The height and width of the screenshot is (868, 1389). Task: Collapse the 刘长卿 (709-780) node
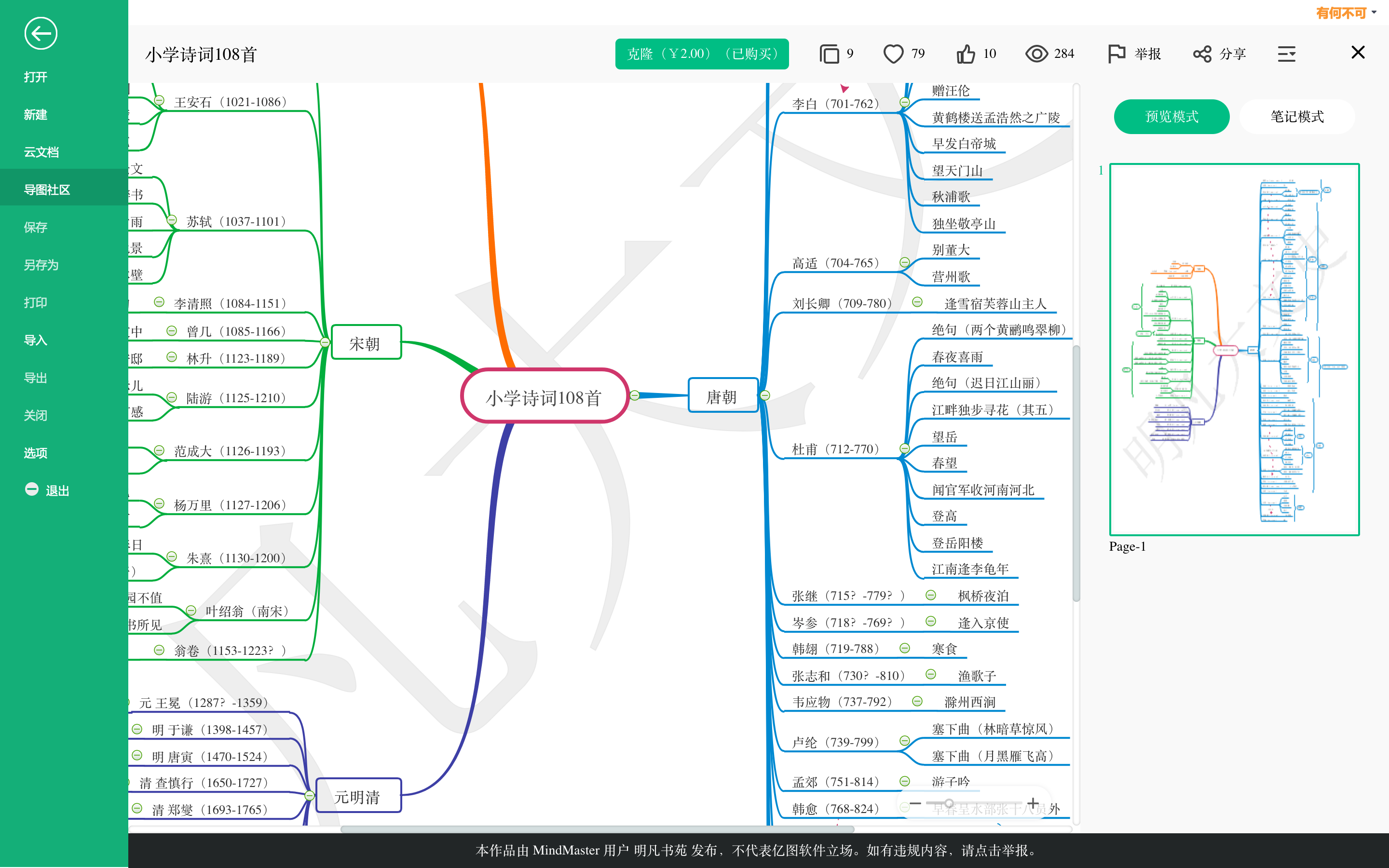(917, 302)
